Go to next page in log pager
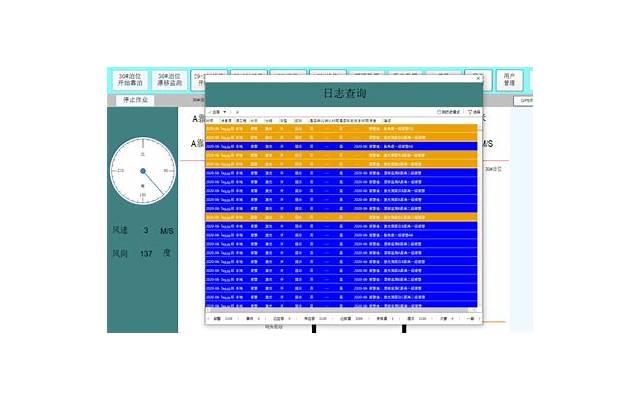This screenshot has width=640, height=400. tap(476, 318)
